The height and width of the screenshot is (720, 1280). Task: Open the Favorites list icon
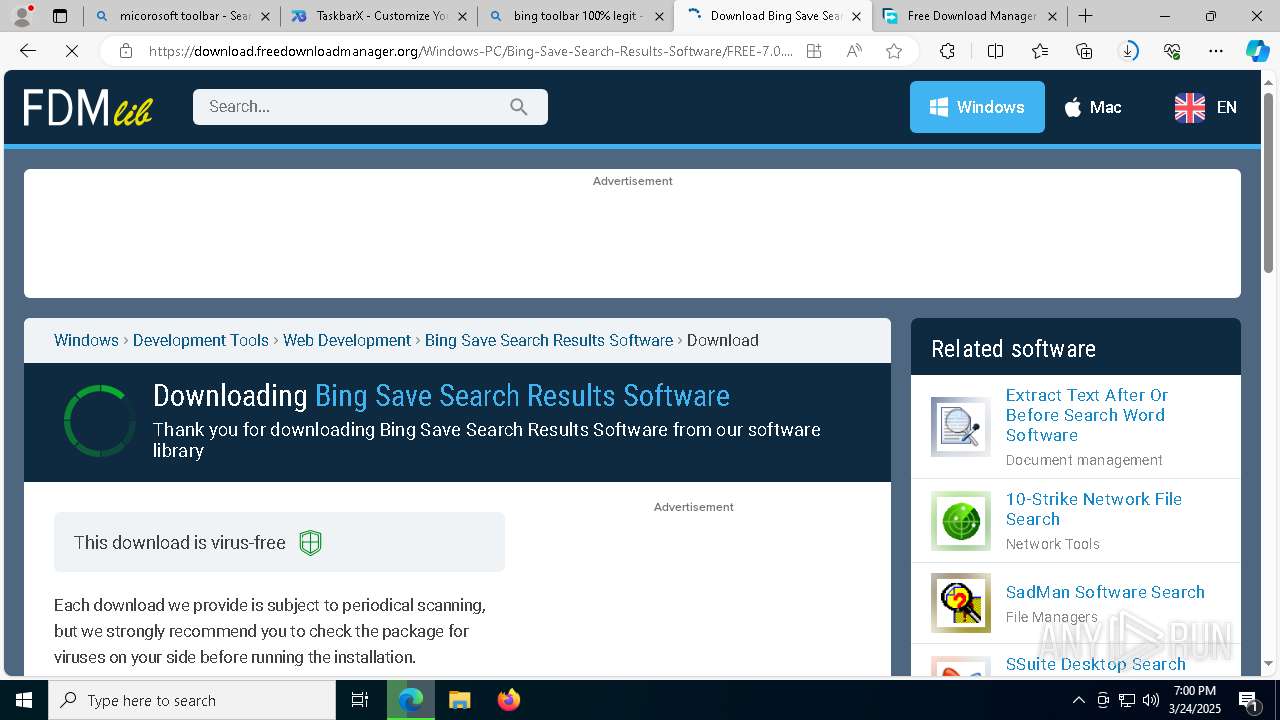click(x=1040, y=51)
